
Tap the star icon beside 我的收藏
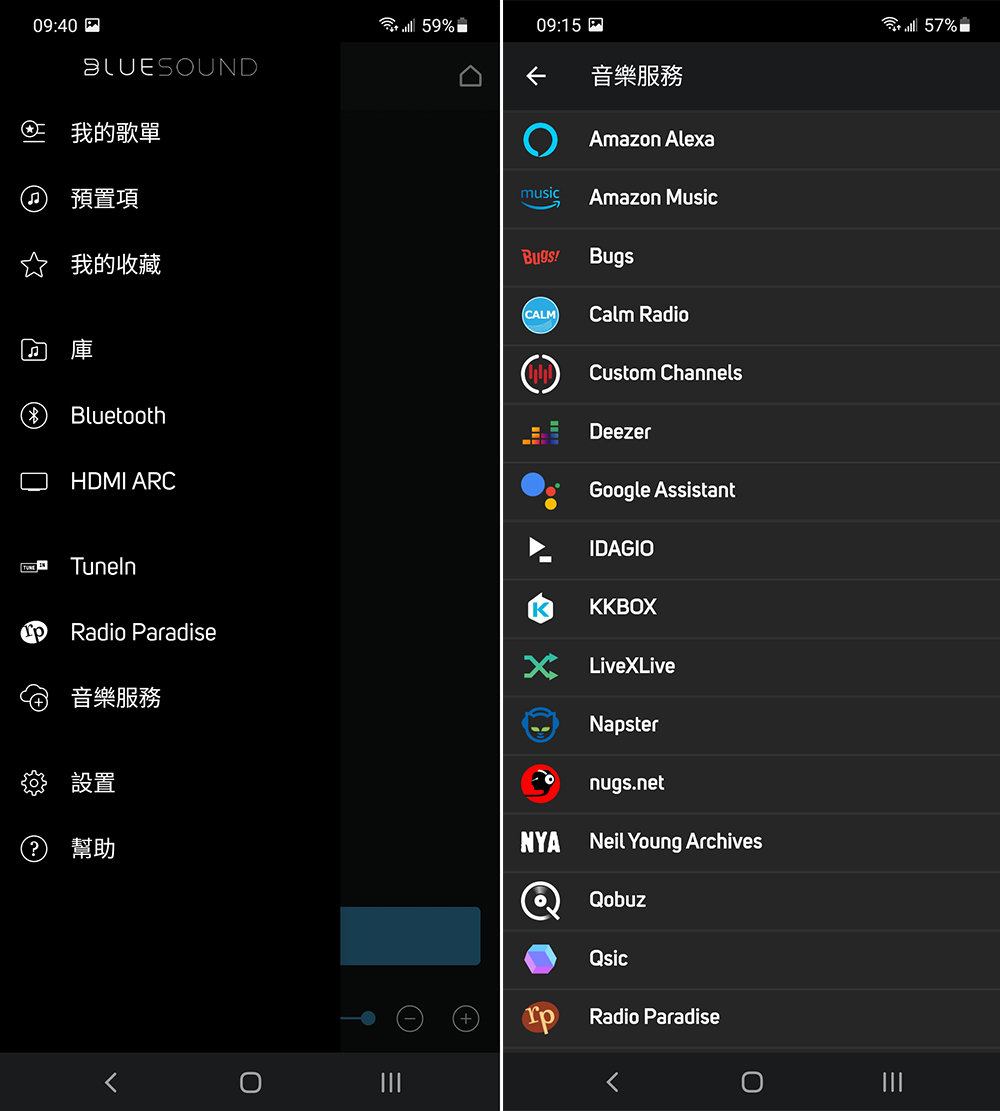[x=33, y=265]
